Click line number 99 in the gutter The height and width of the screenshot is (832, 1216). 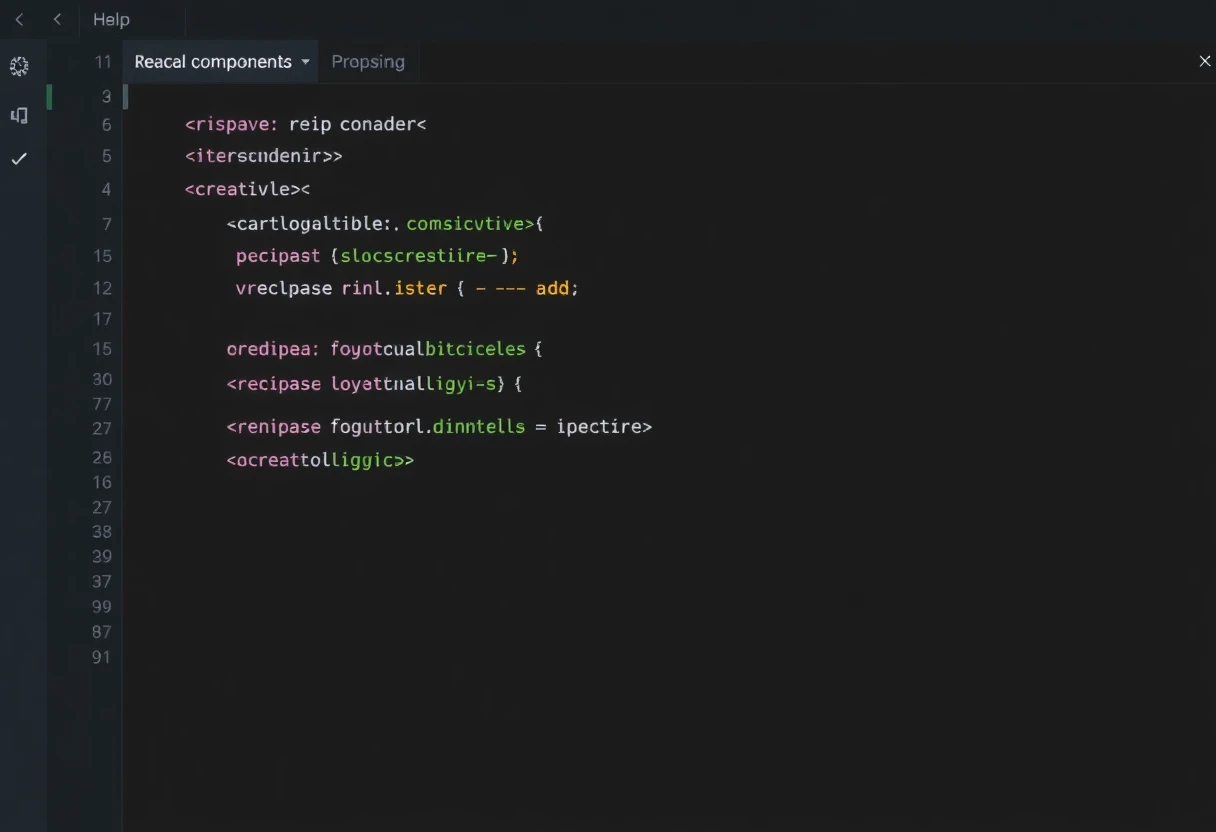[102, 606]
